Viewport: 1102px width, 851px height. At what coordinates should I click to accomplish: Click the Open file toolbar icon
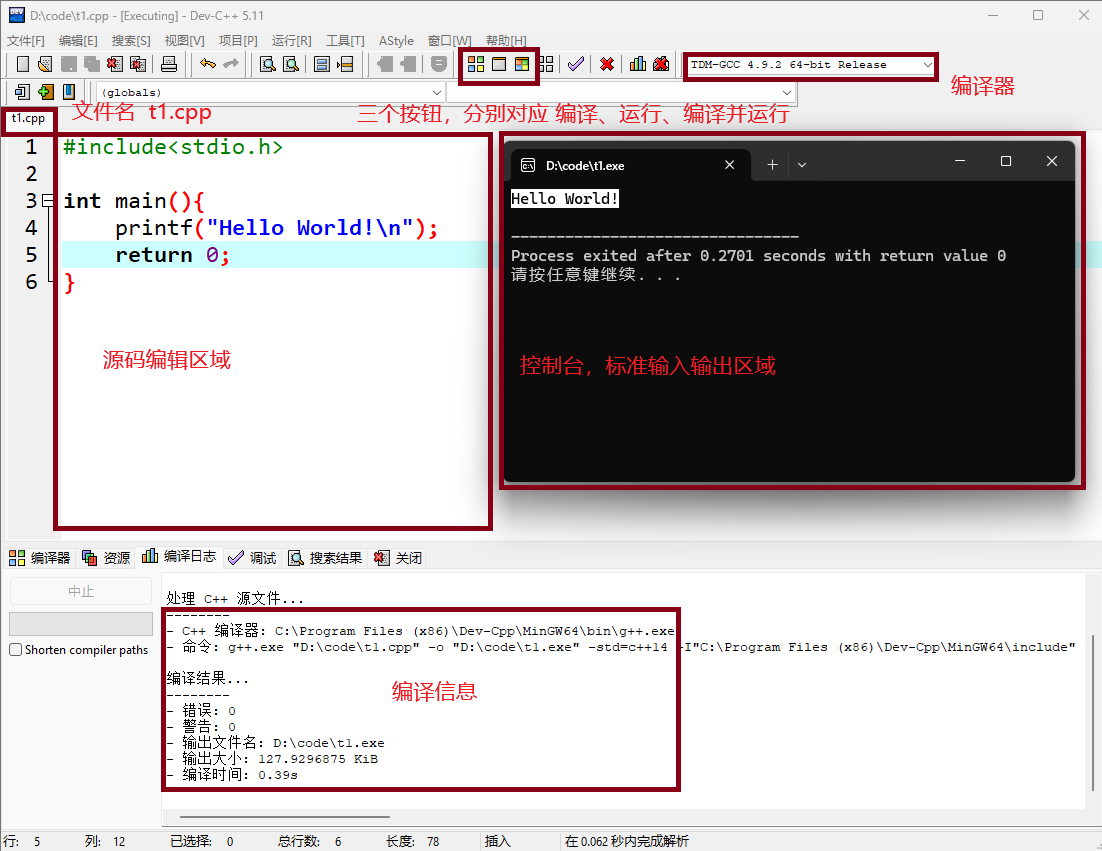pyautogui.click(x=45, y=65)
